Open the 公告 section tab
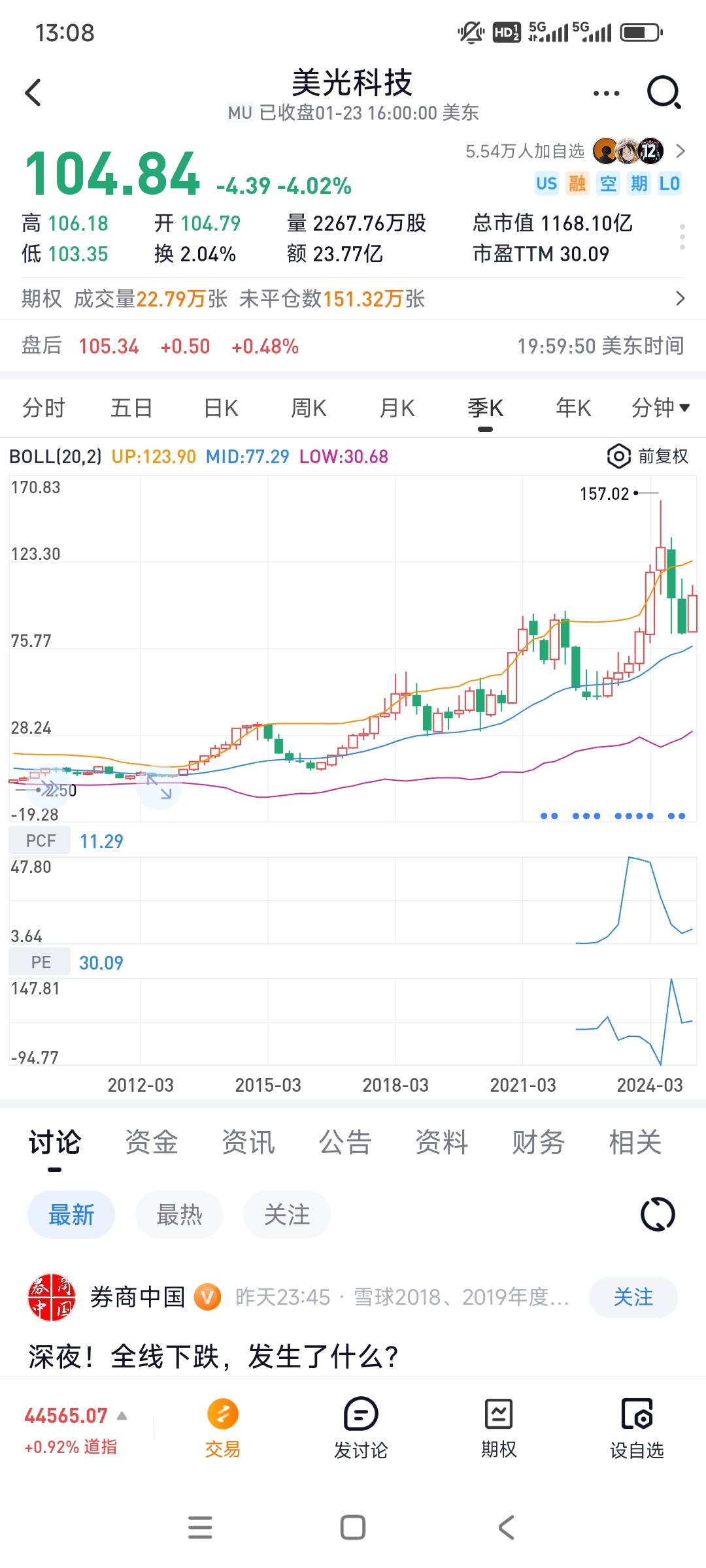Image resolution: width=706 pixels, height=1568 pixels. (345, 1143)
